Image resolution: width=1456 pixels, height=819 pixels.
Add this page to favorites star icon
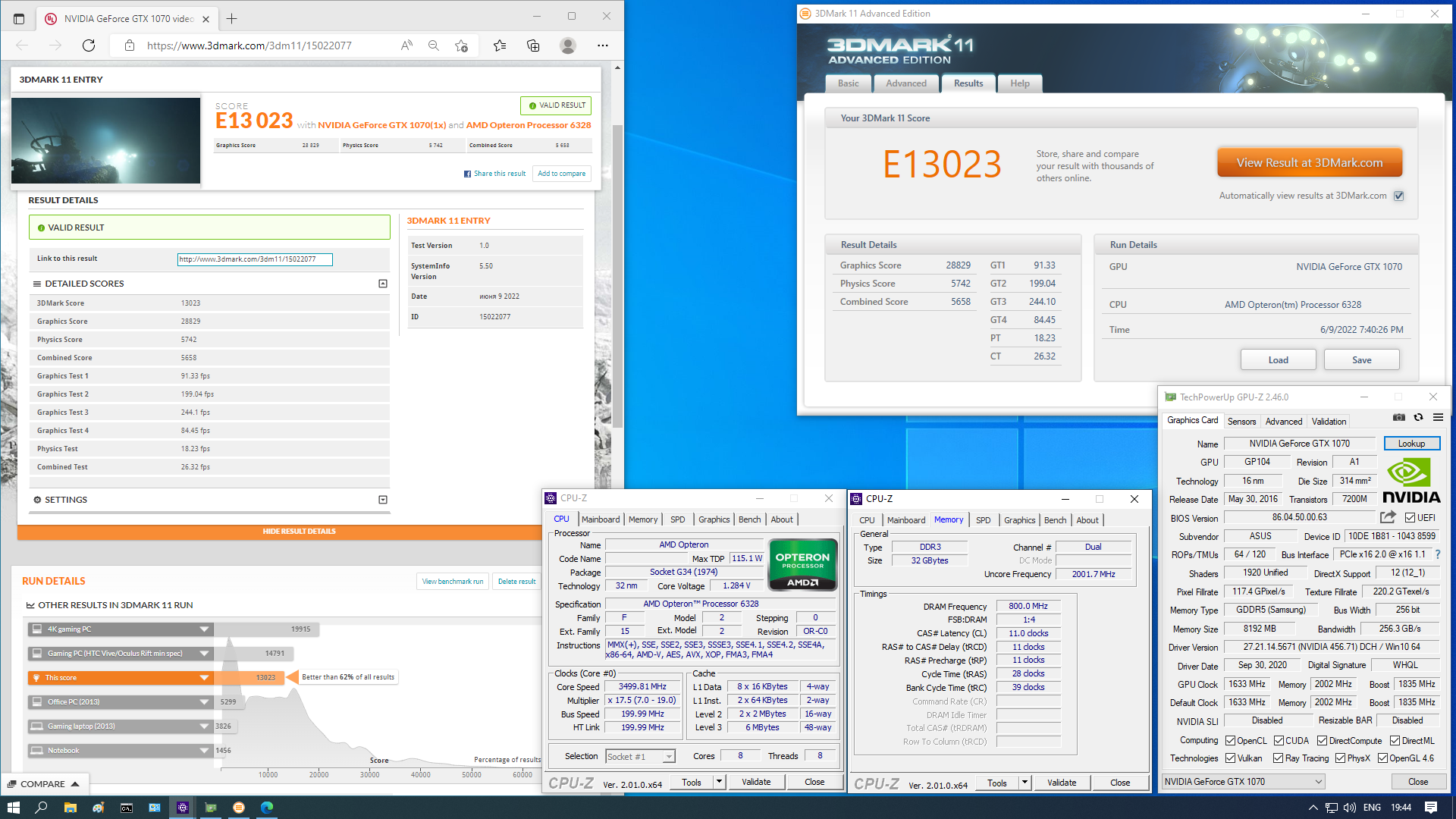461,45
